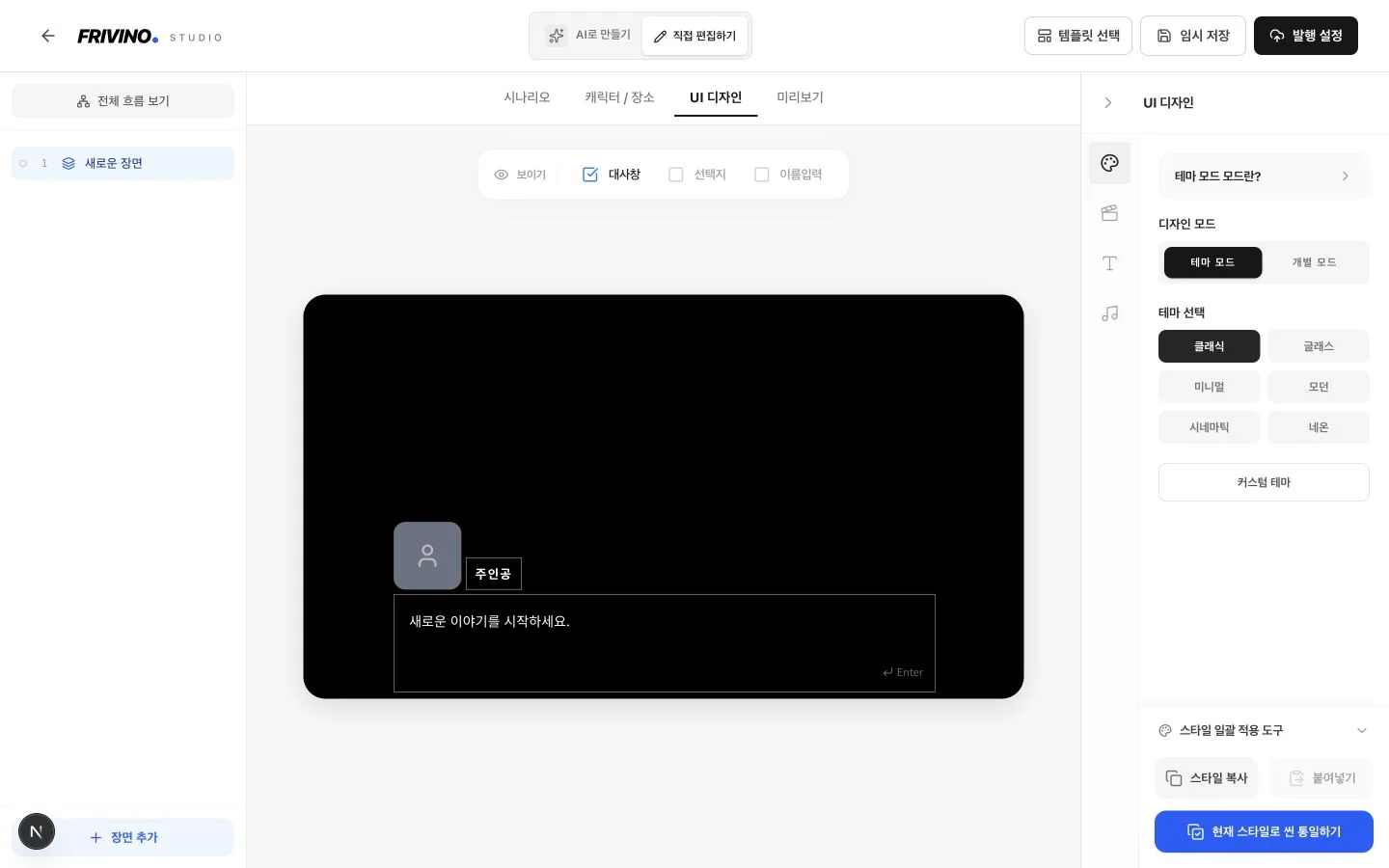
Task: Click the 주인공 name label
Action: point(493,574)
